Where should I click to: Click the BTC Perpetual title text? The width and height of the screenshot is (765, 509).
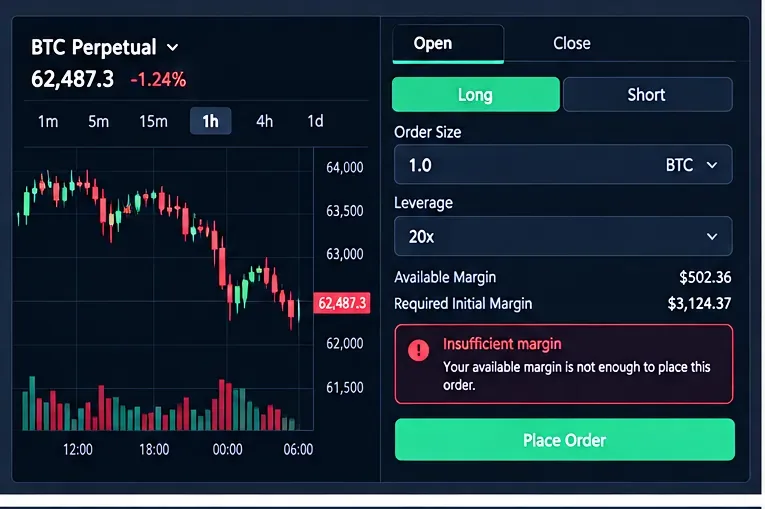(94, 47)
